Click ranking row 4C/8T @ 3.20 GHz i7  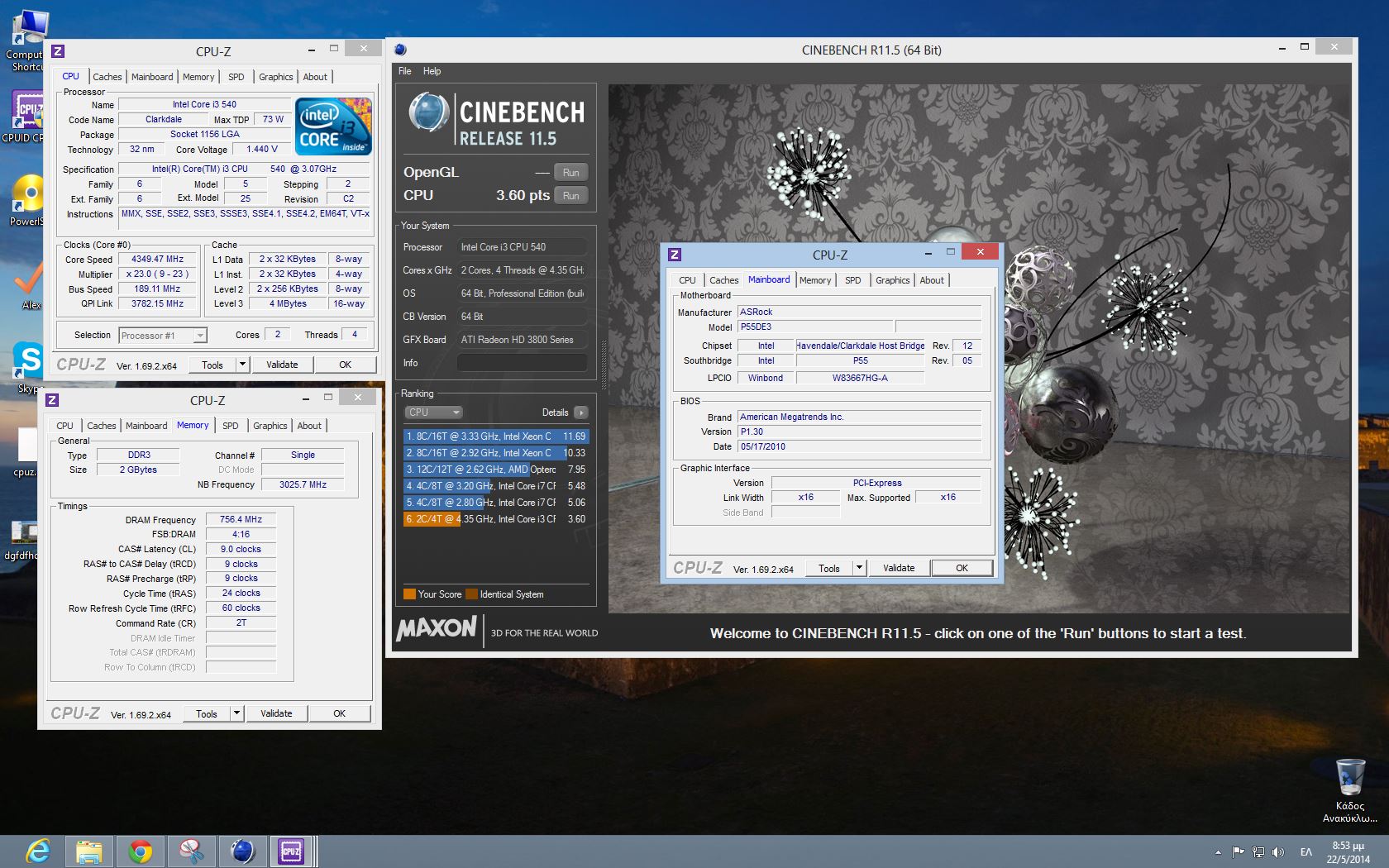496,486
